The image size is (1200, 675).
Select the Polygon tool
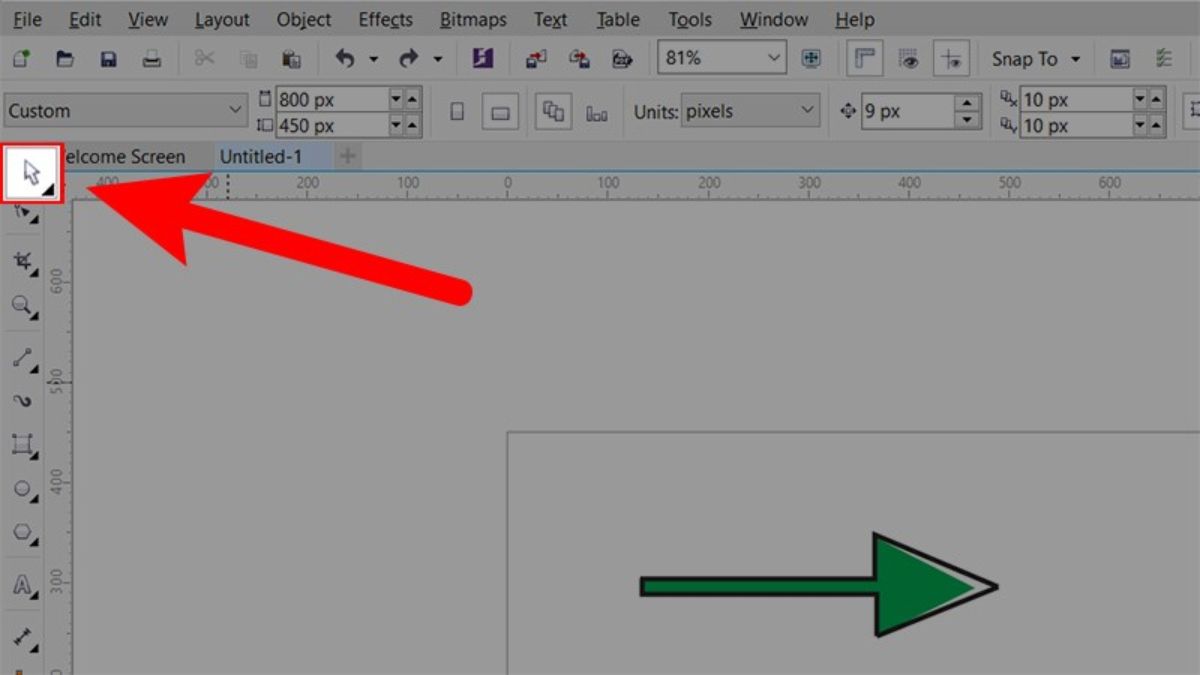(23, 534)
